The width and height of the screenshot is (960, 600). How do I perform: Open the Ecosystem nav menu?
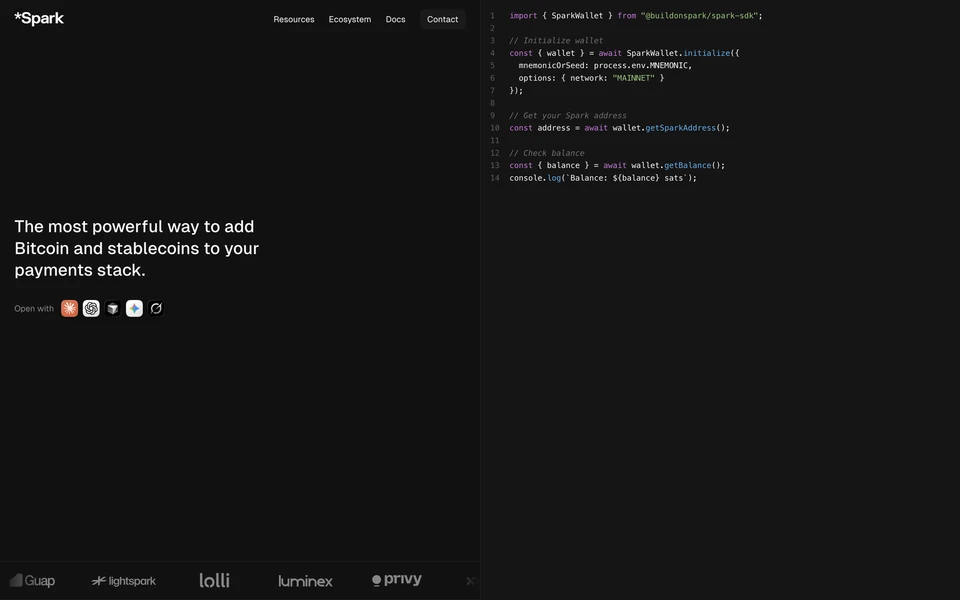[x=350, y=20]
